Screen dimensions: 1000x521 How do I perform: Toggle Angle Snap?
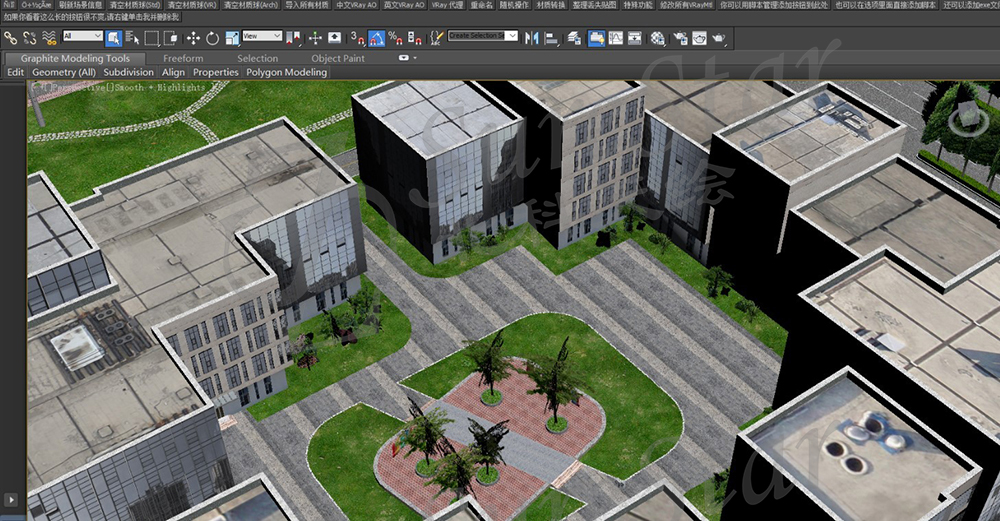click(x=376, y=38)
